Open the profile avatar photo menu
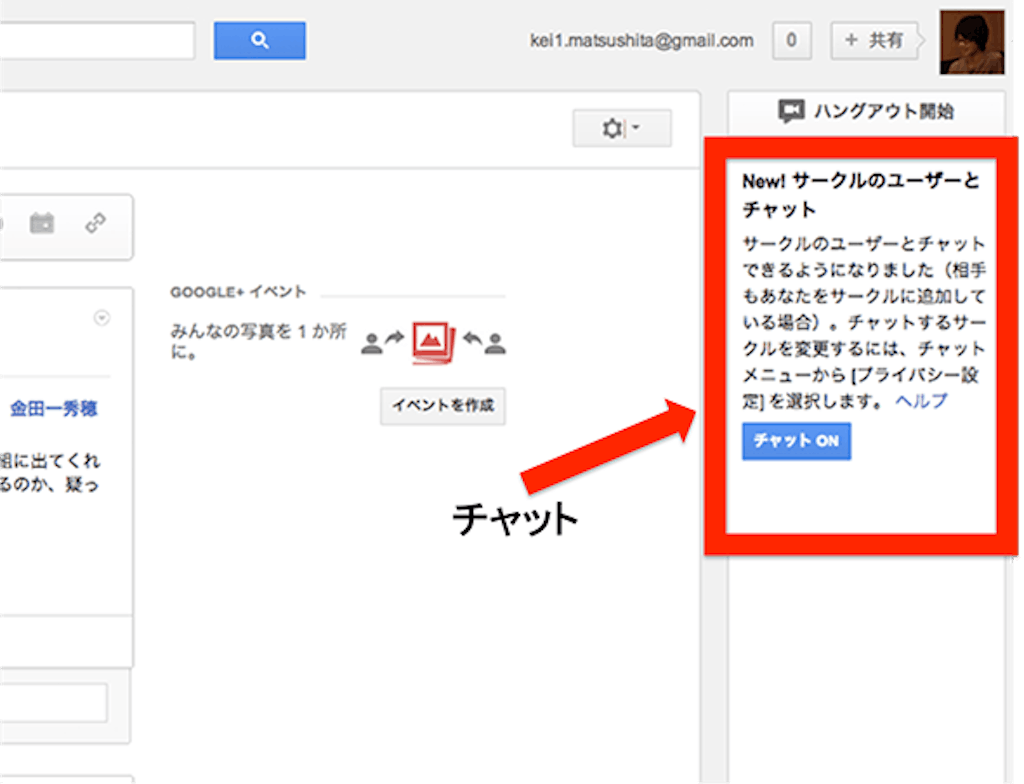1024x784 pixels. click(971, 42)
